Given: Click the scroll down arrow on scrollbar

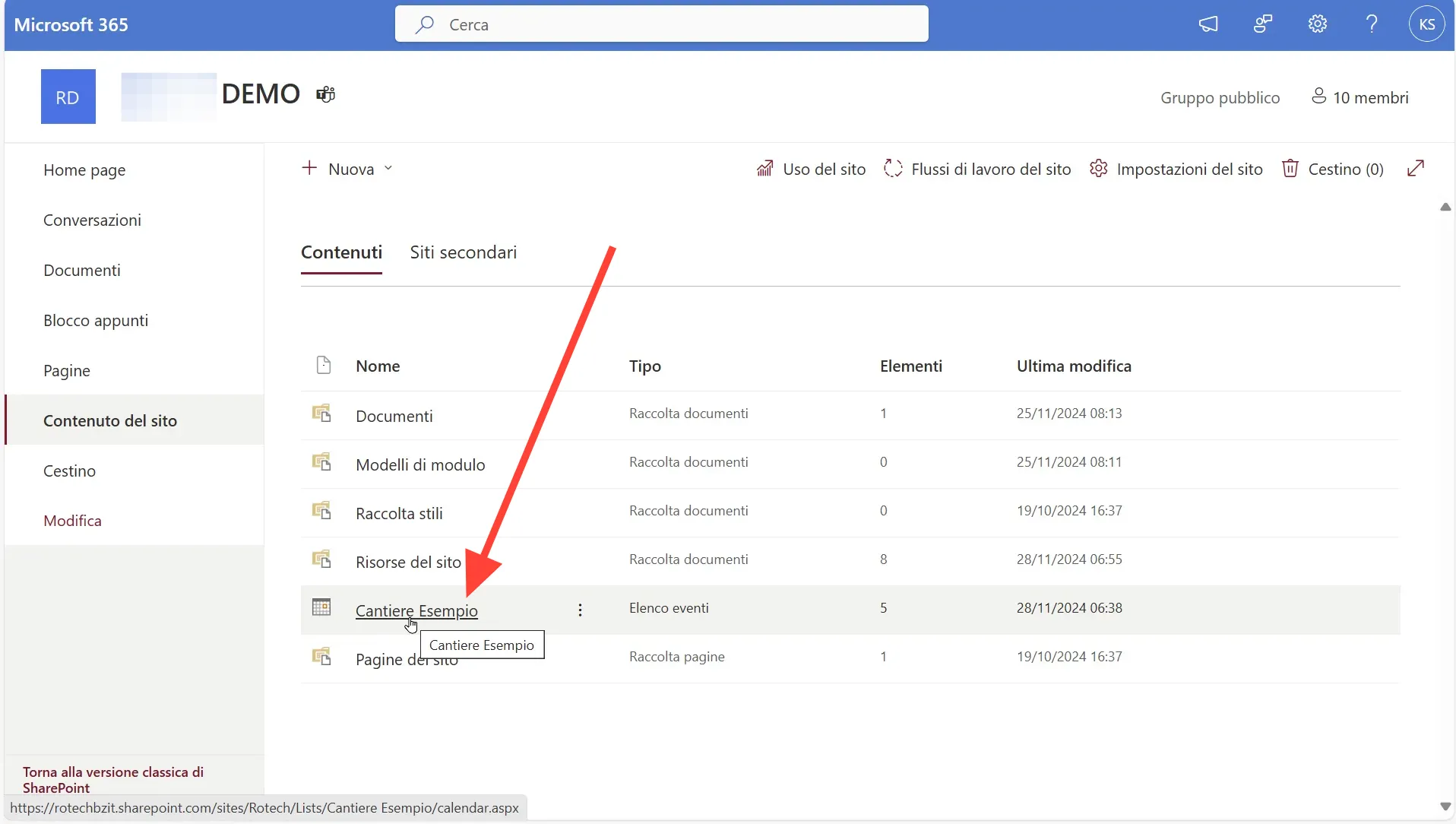Looking at the screenshot, I should [1445, 807].
